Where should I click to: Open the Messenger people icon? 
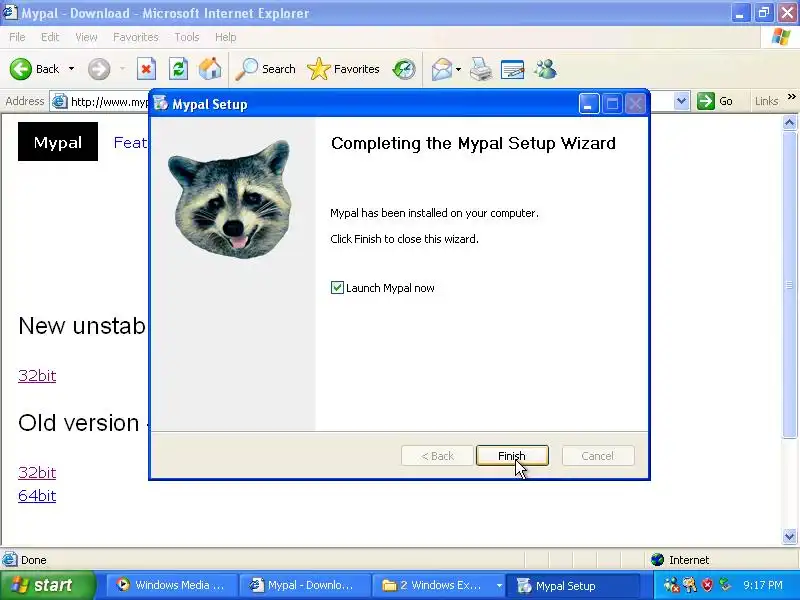click(x=545, y=69)
